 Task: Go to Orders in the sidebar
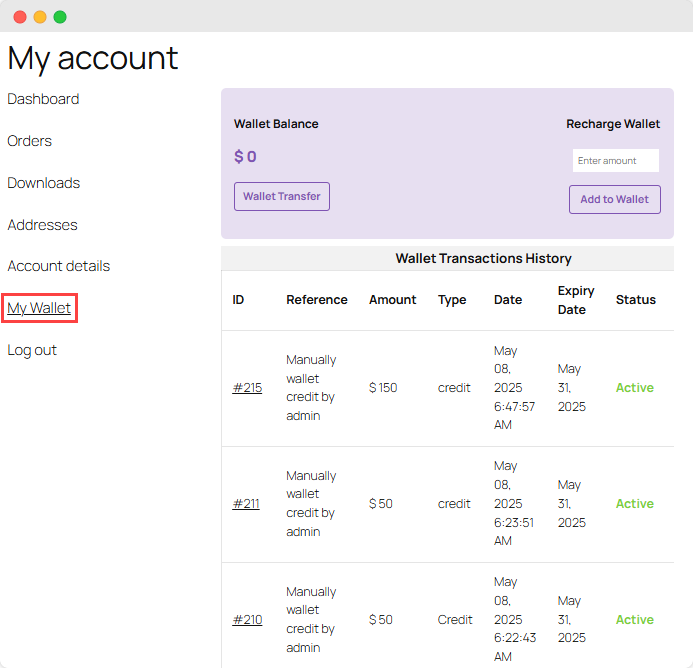pos(30,141)
